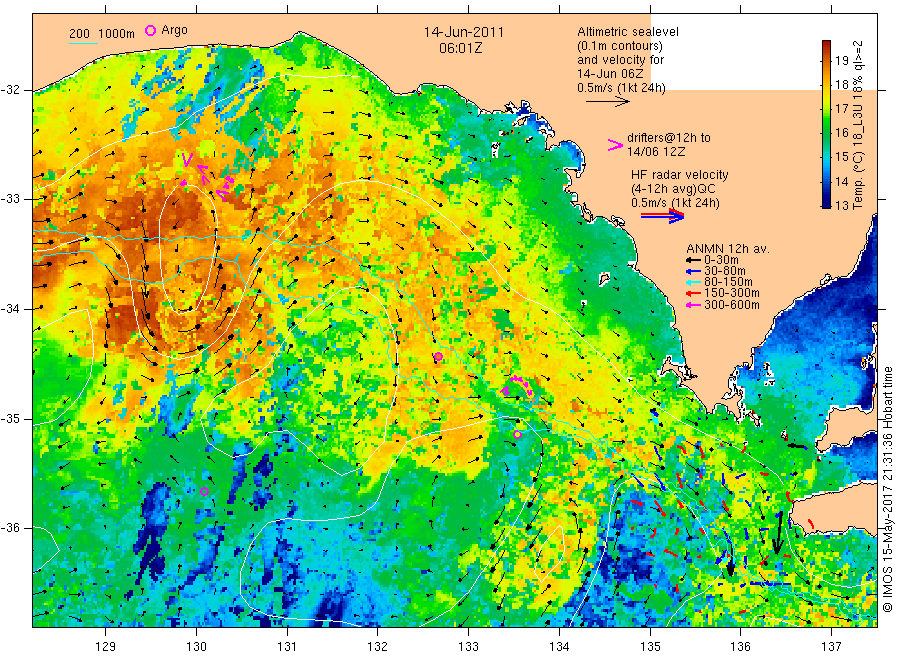Click the 132 longitude axis label
Image resolution: width=900 pixels, height=660 pixels.
(378, 646)
